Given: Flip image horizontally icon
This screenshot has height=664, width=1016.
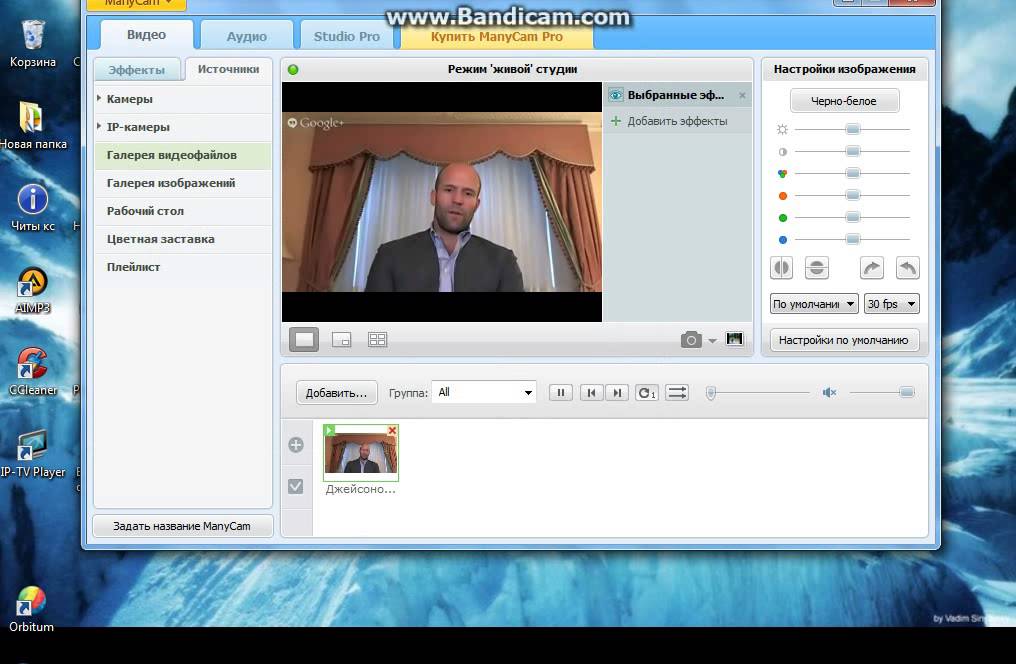Looking at the screenshot, I should click(781, 268).
